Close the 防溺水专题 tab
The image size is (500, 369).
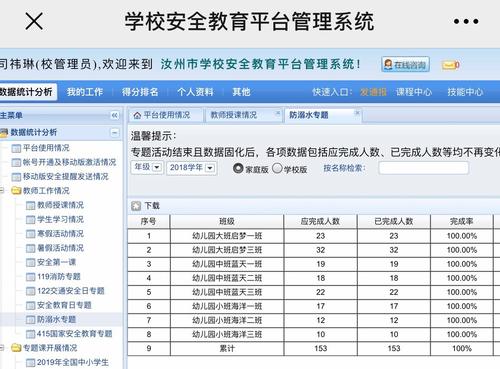357,113
